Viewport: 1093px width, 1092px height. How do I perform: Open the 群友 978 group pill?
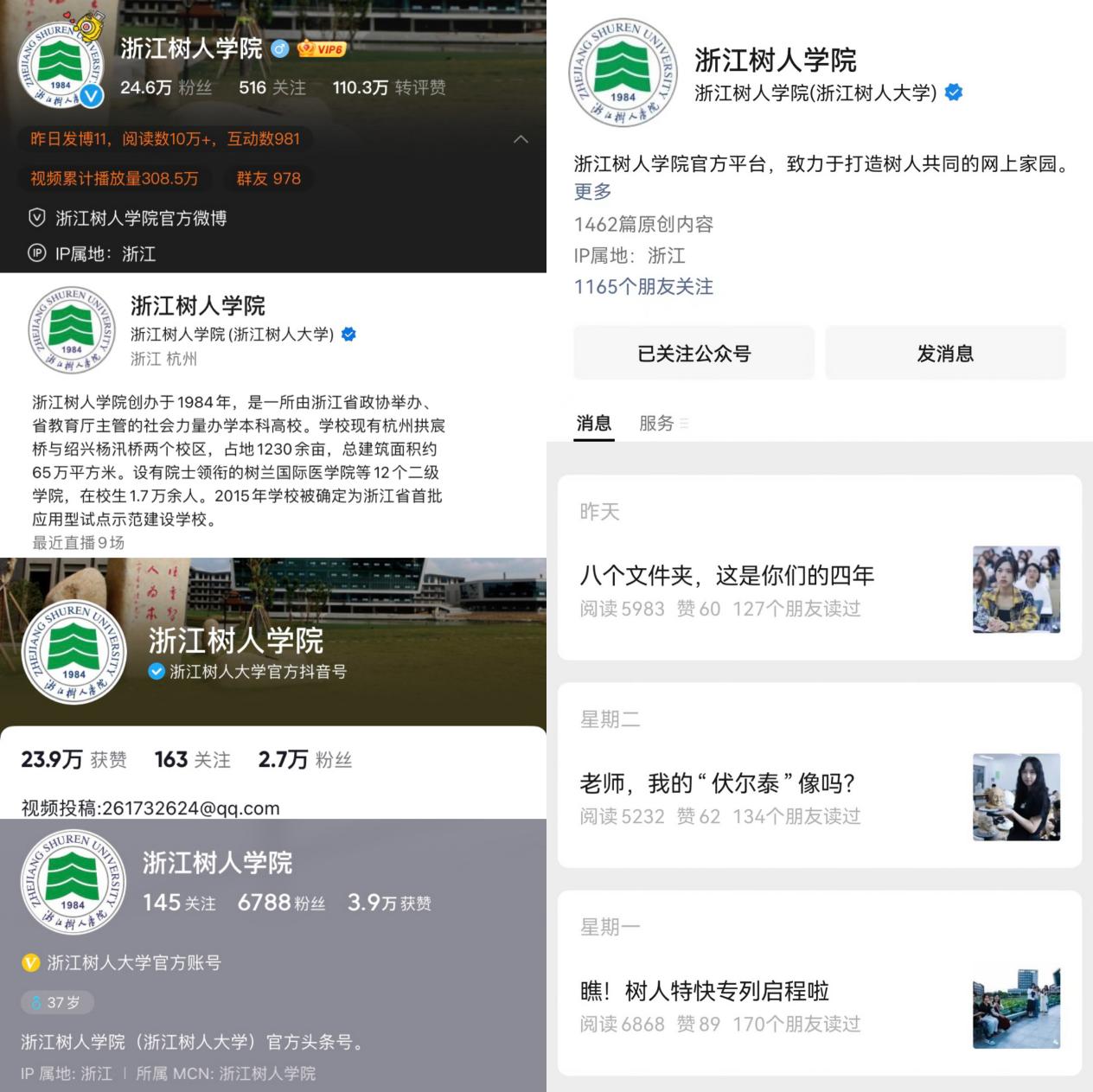click(269, 178)
